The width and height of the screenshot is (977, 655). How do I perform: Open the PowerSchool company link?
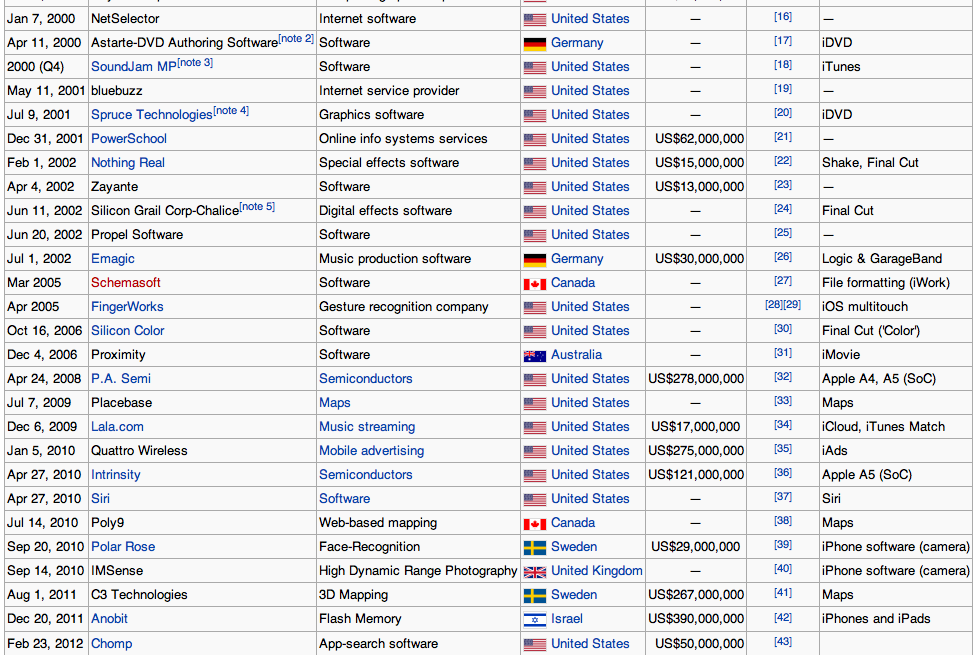coord(129,138)
